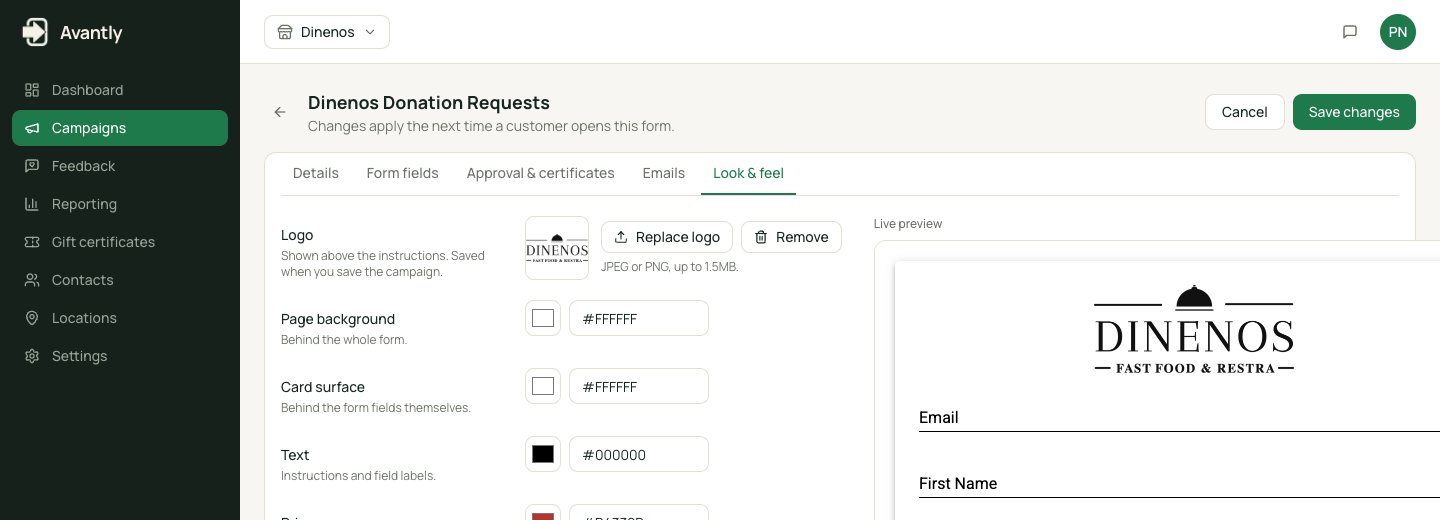
Task: Click the back arrow beside campaign title
Action: pyautogui.click(x=280, y=112)
